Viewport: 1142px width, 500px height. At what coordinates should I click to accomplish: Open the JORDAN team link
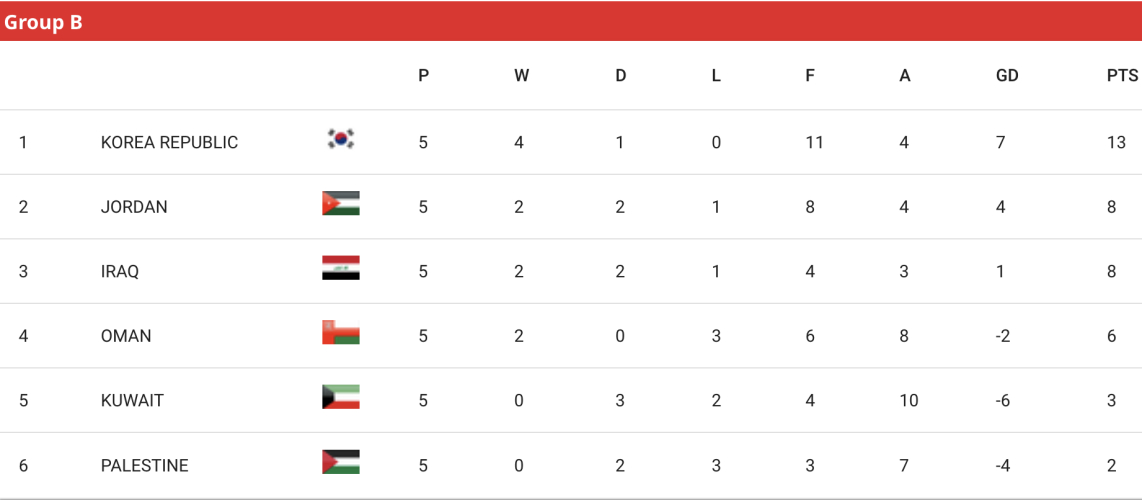pos(134,207)
